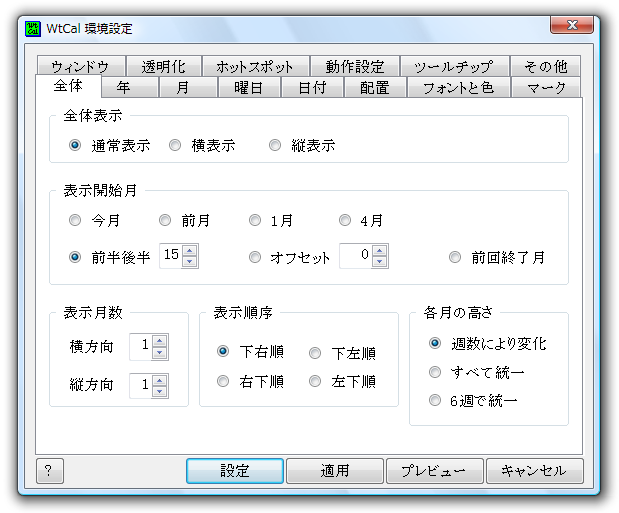Increase オフセット value with up arrow
Image resolution: width=619 pixels, height=513 pixels.
point(380,250)
